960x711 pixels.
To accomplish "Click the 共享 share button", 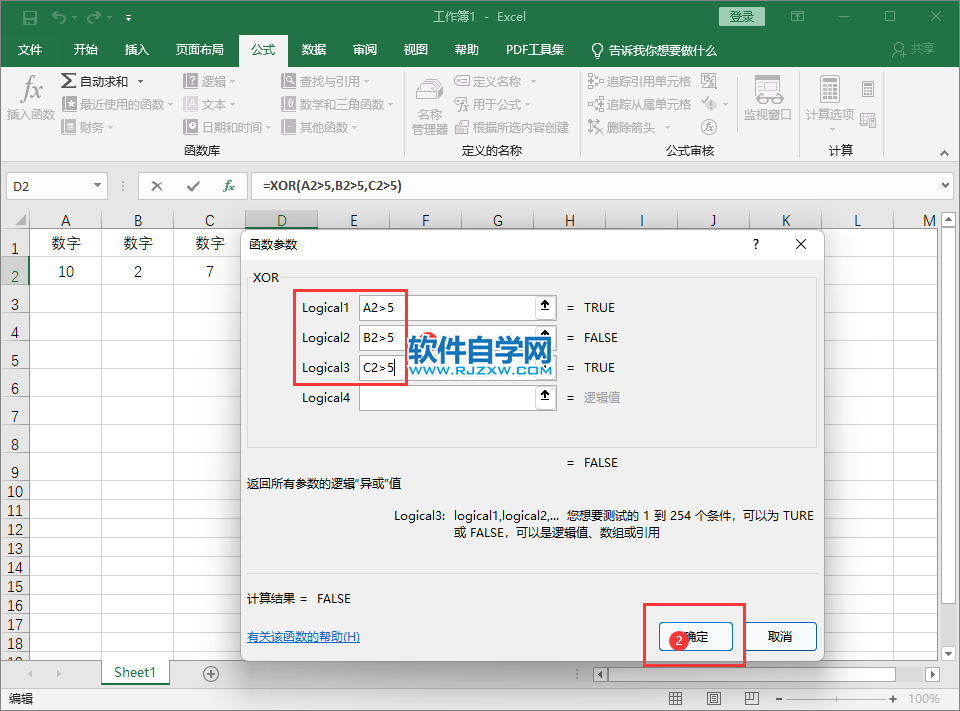I will 913,49.
